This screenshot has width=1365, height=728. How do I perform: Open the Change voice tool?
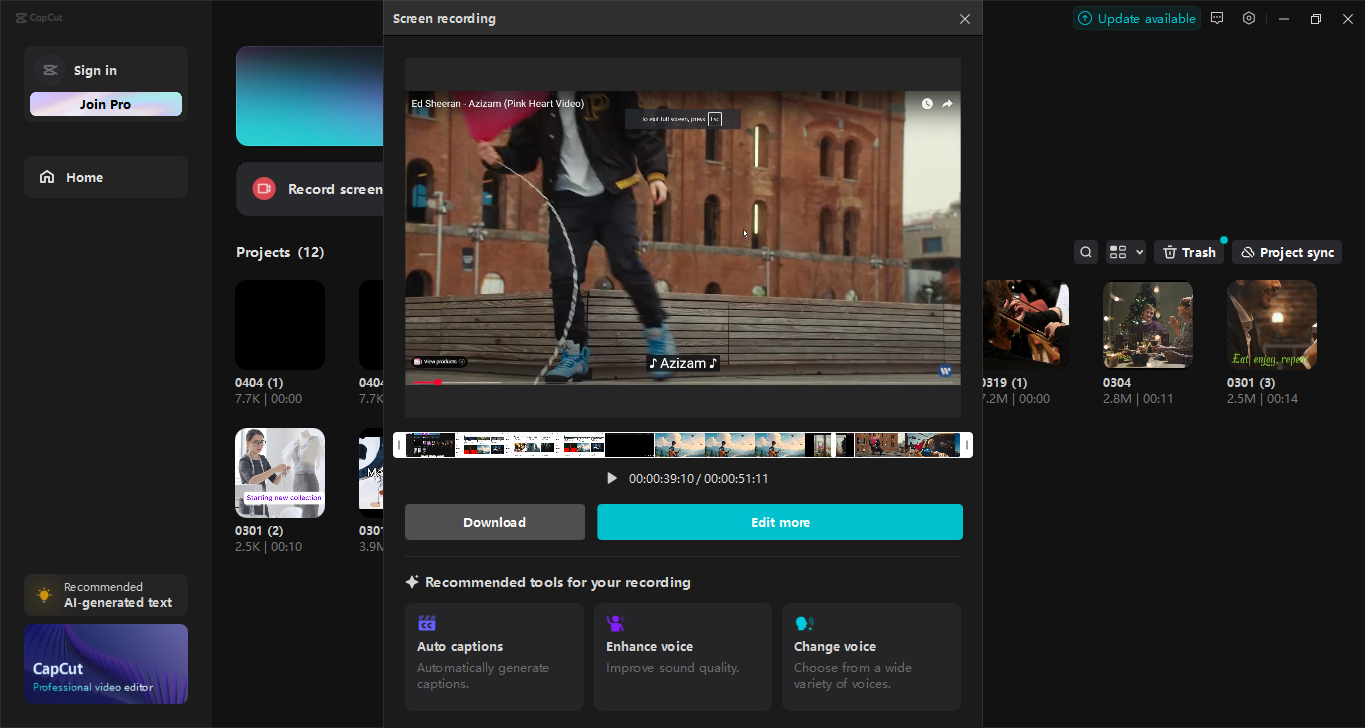[x=870, y=657]
